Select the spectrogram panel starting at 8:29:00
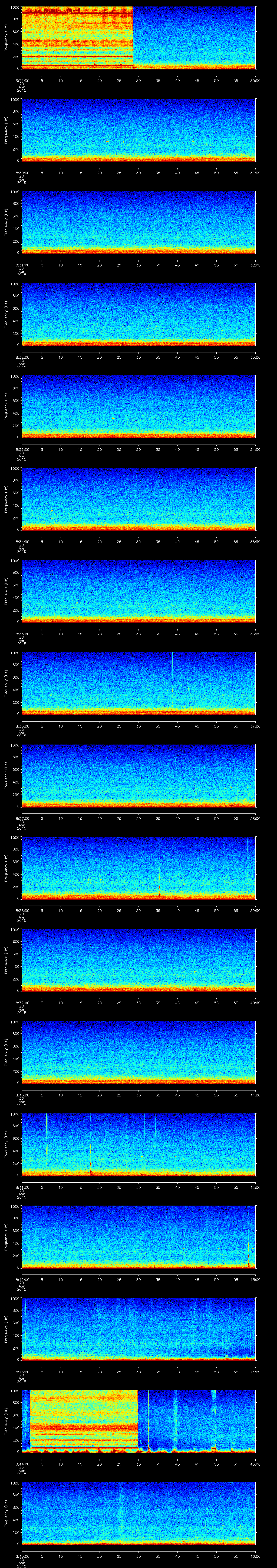 (138, 38)
